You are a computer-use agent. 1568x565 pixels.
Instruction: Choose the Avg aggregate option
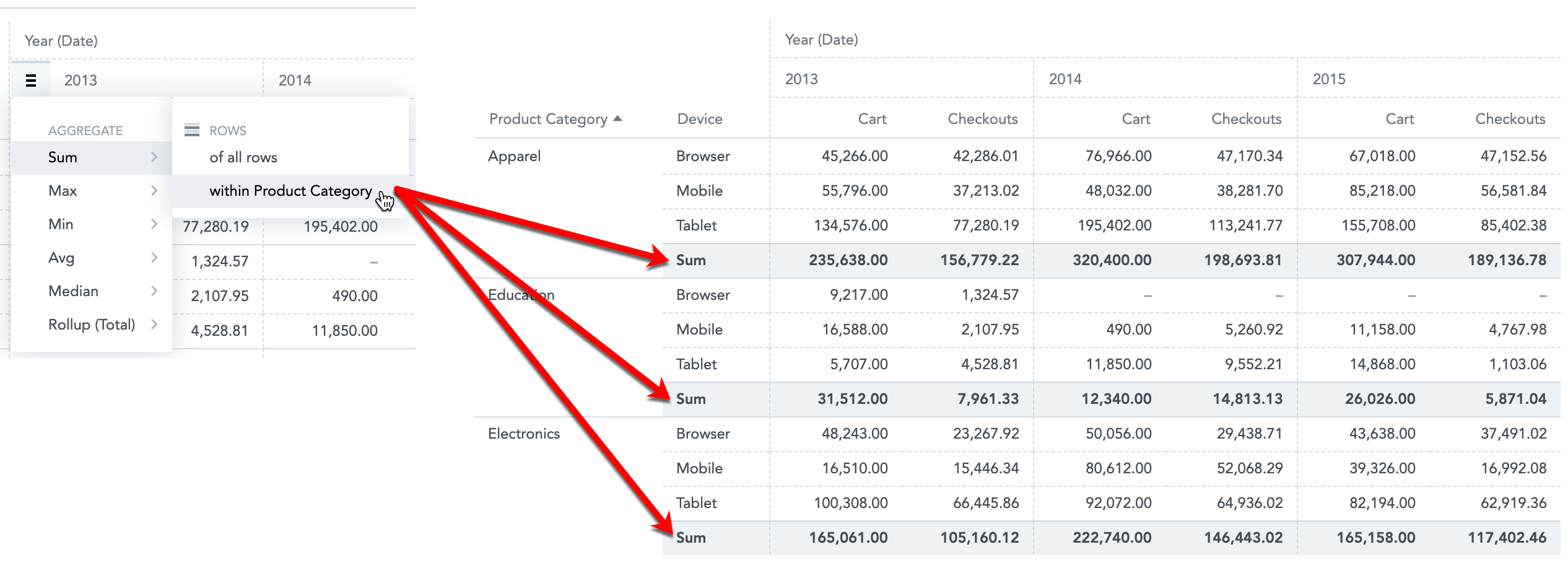61,258
